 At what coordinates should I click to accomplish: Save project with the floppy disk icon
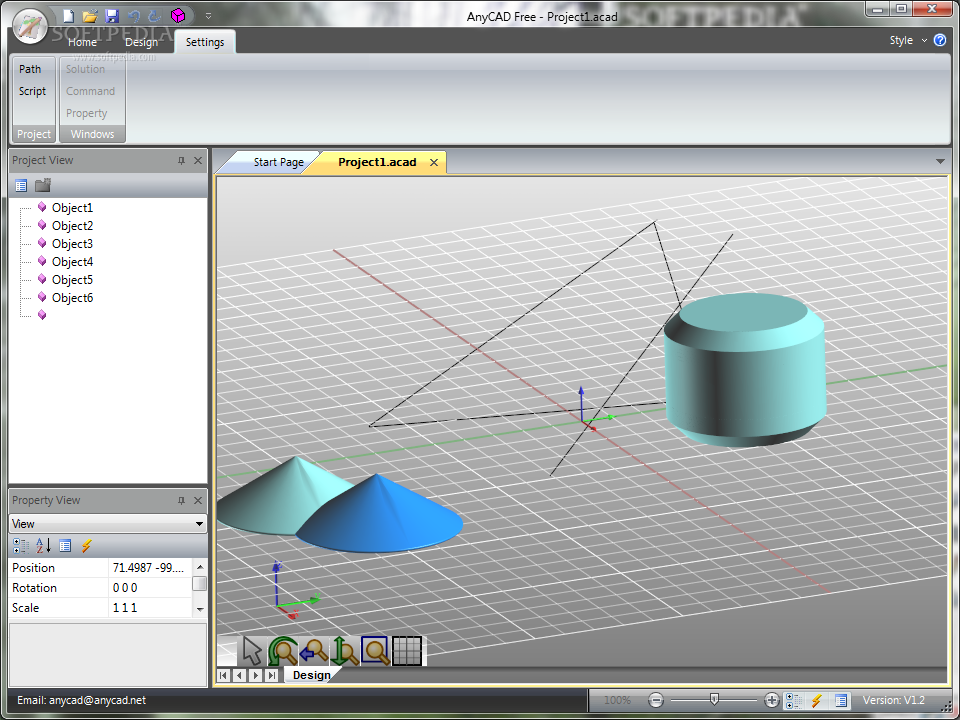(x=111, y=15)
